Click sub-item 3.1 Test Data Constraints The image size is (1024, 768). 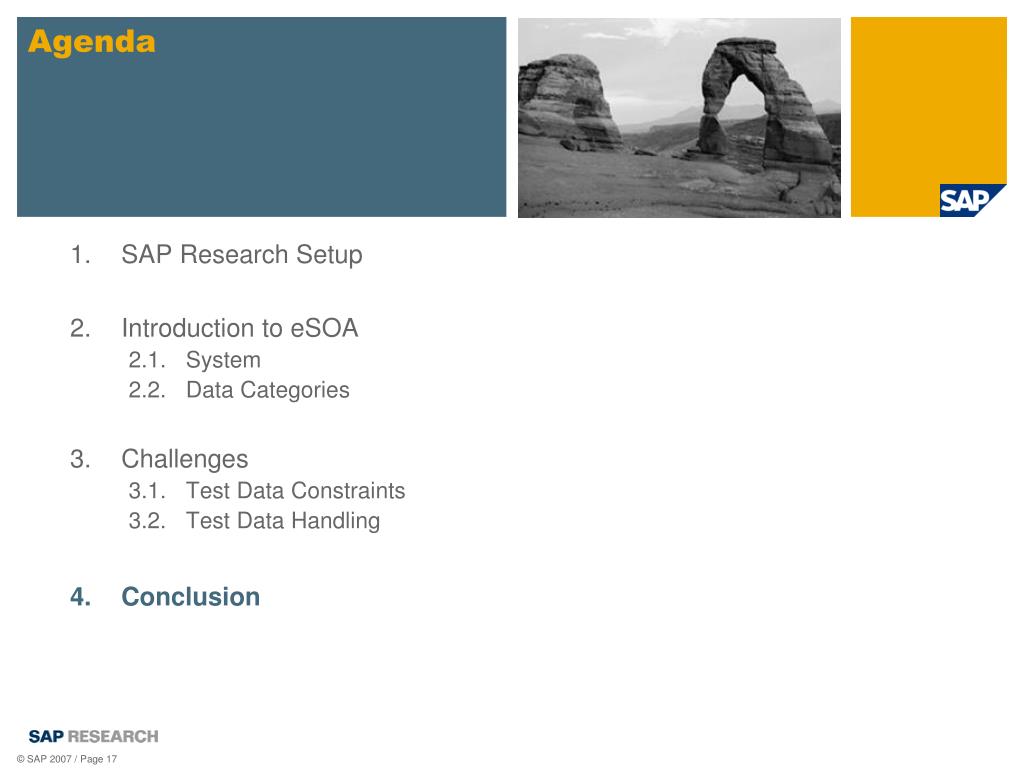(266, 490)
